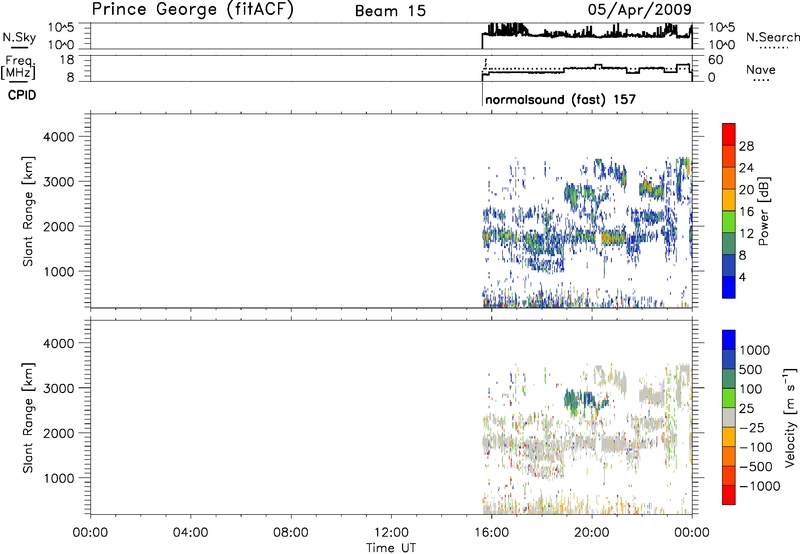The width and height of the screenshot is (800, 554).
Task: Click the bottom red segment of Velocity color bar
Action: click(729, 495)
